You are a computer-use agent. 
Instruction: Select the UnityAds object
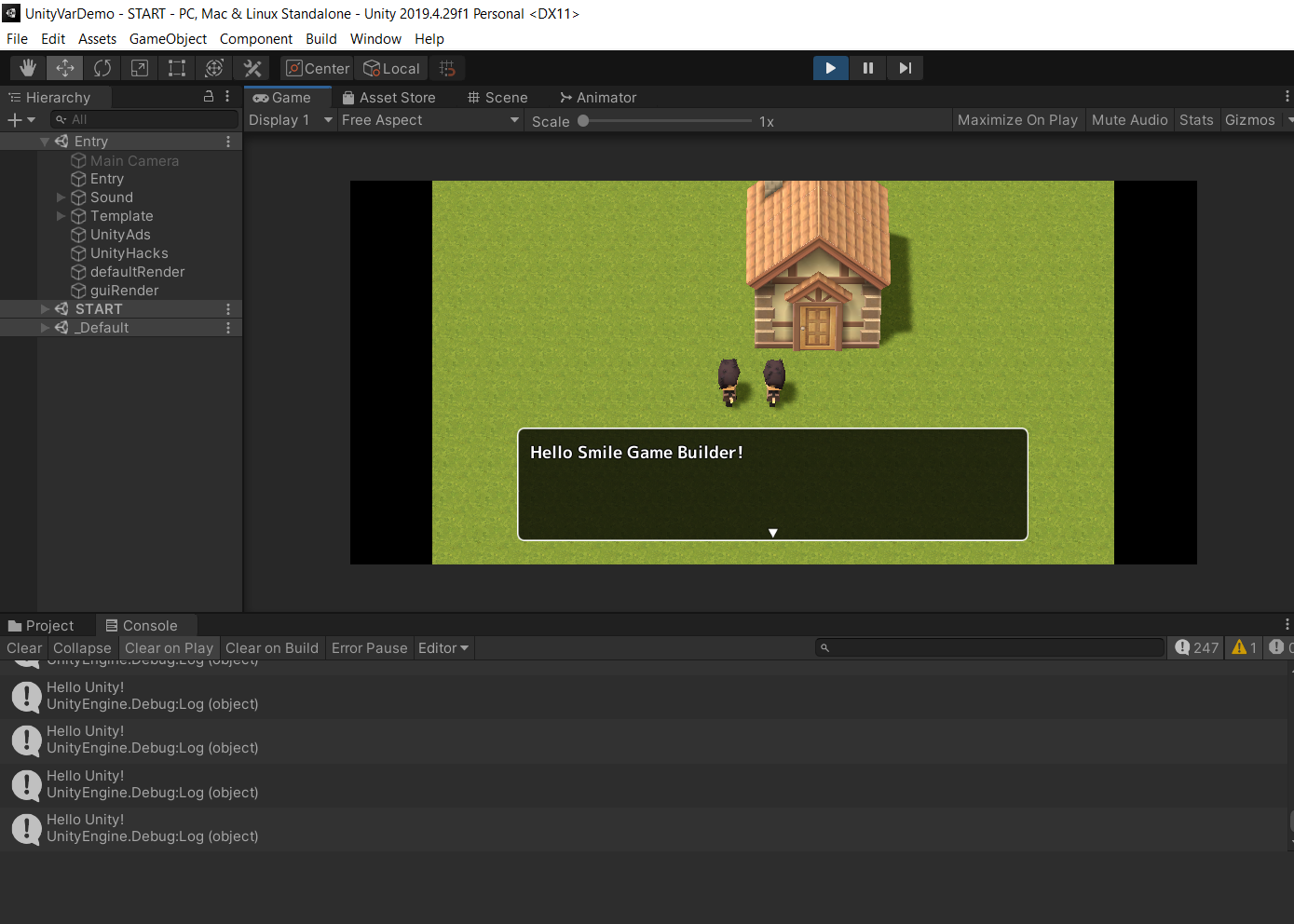[x=120, y=235]
